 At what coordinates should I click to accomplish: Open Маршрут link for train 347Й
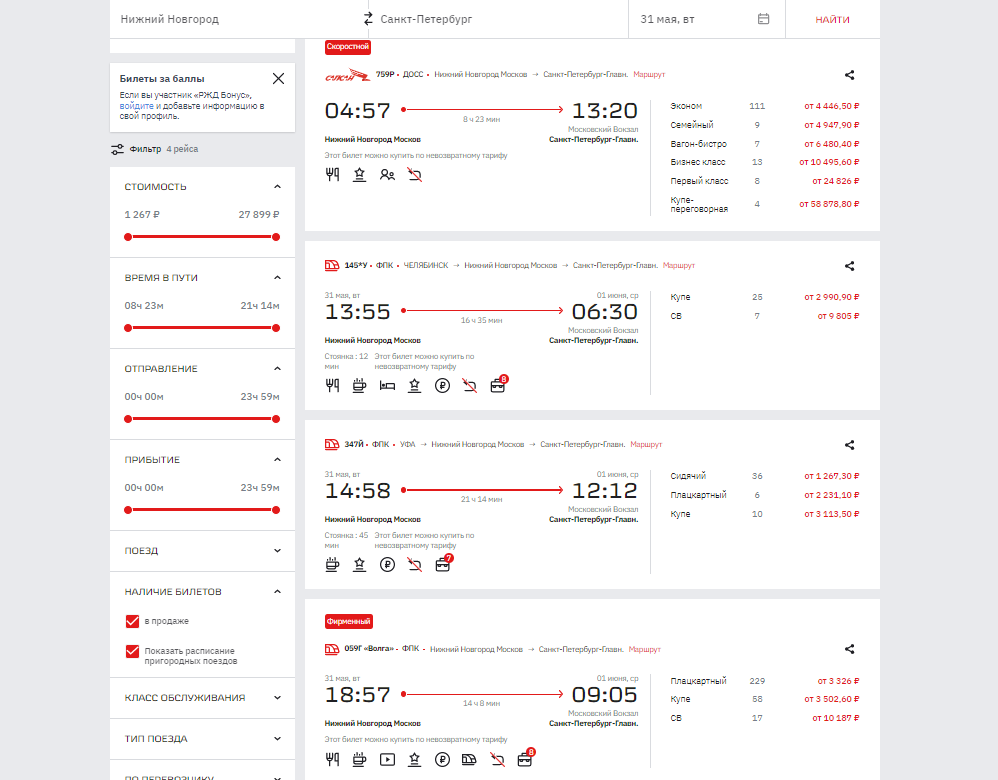click(x=646, y=444)
